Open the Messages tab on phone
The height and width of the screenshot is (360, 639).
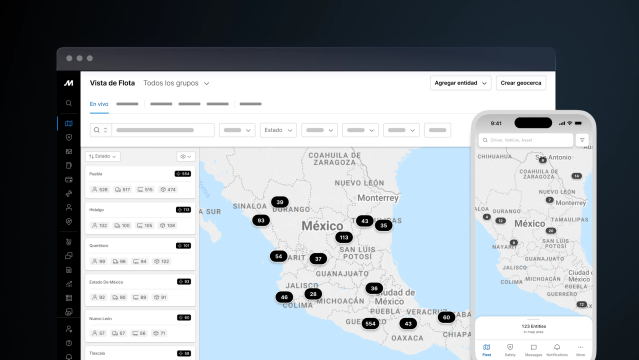point(533,350)
